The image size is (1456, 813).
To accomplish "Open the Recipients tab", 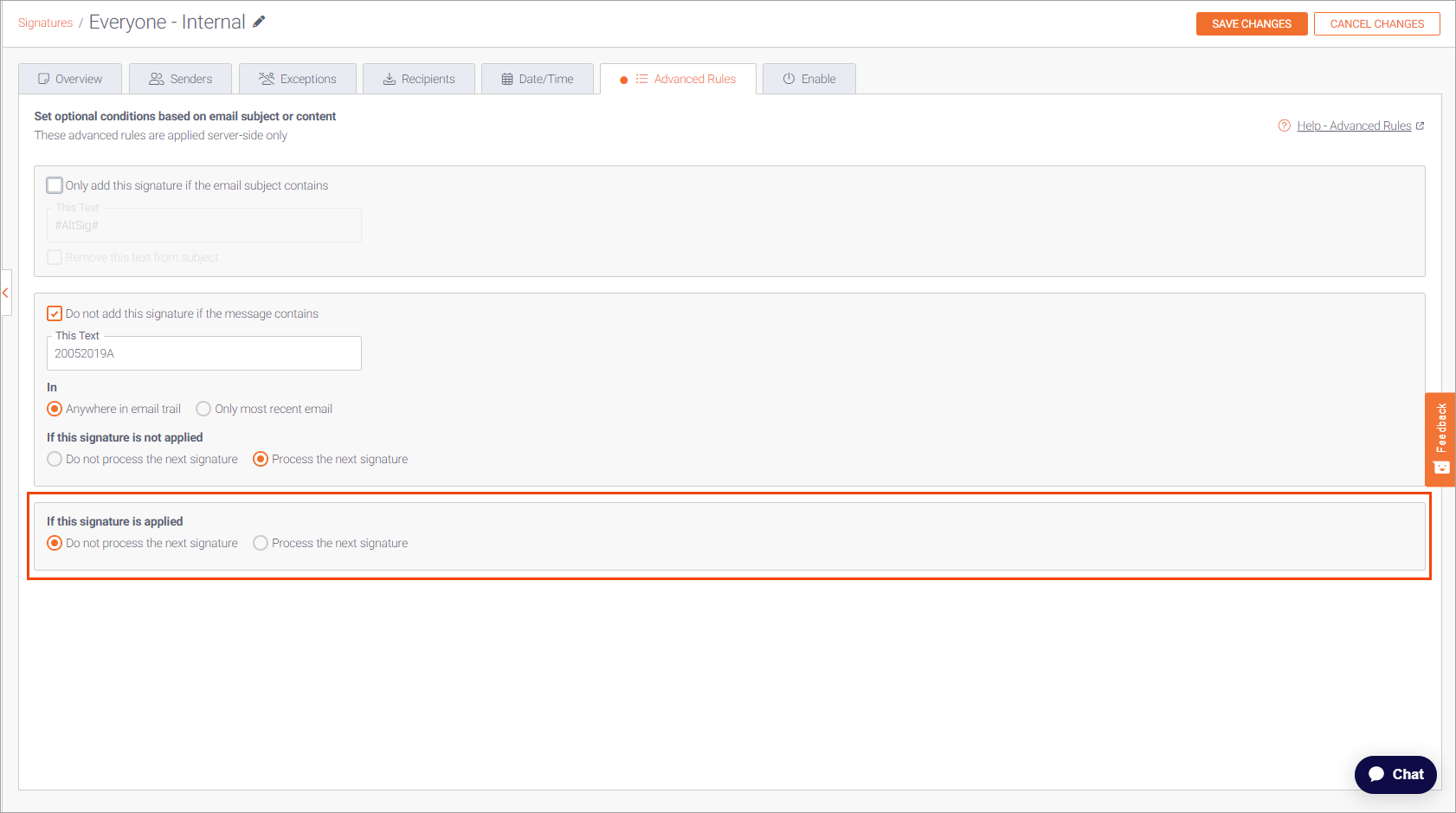I will [x=418, y=79].
